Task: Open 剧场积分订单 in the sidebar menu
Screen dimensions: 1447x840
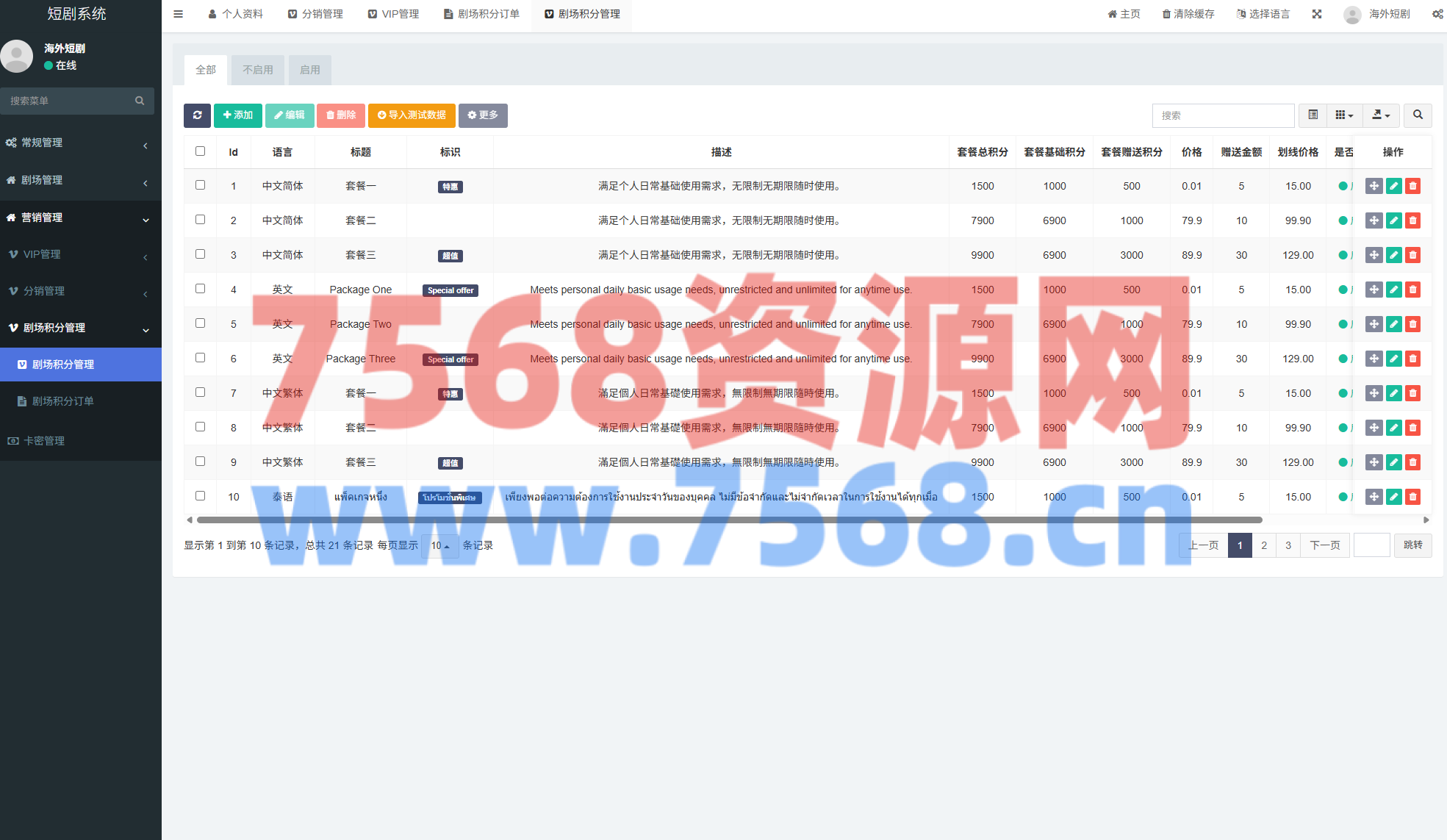Action: pyautogui.click(x=62, y=401)
